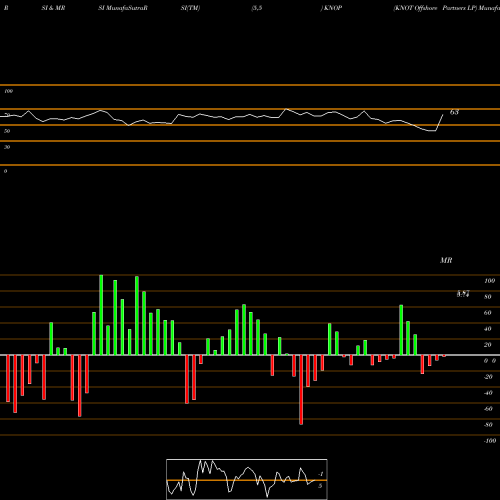Click the MR axis label '-60'

point(488,409)
